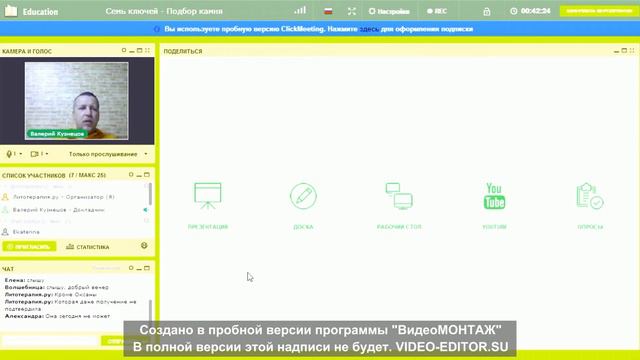Image resolution: width=640 pixels, height=360 pixels.
Task: Click the room title Семь ключей - Подбор камня
Action: [164, 11]
